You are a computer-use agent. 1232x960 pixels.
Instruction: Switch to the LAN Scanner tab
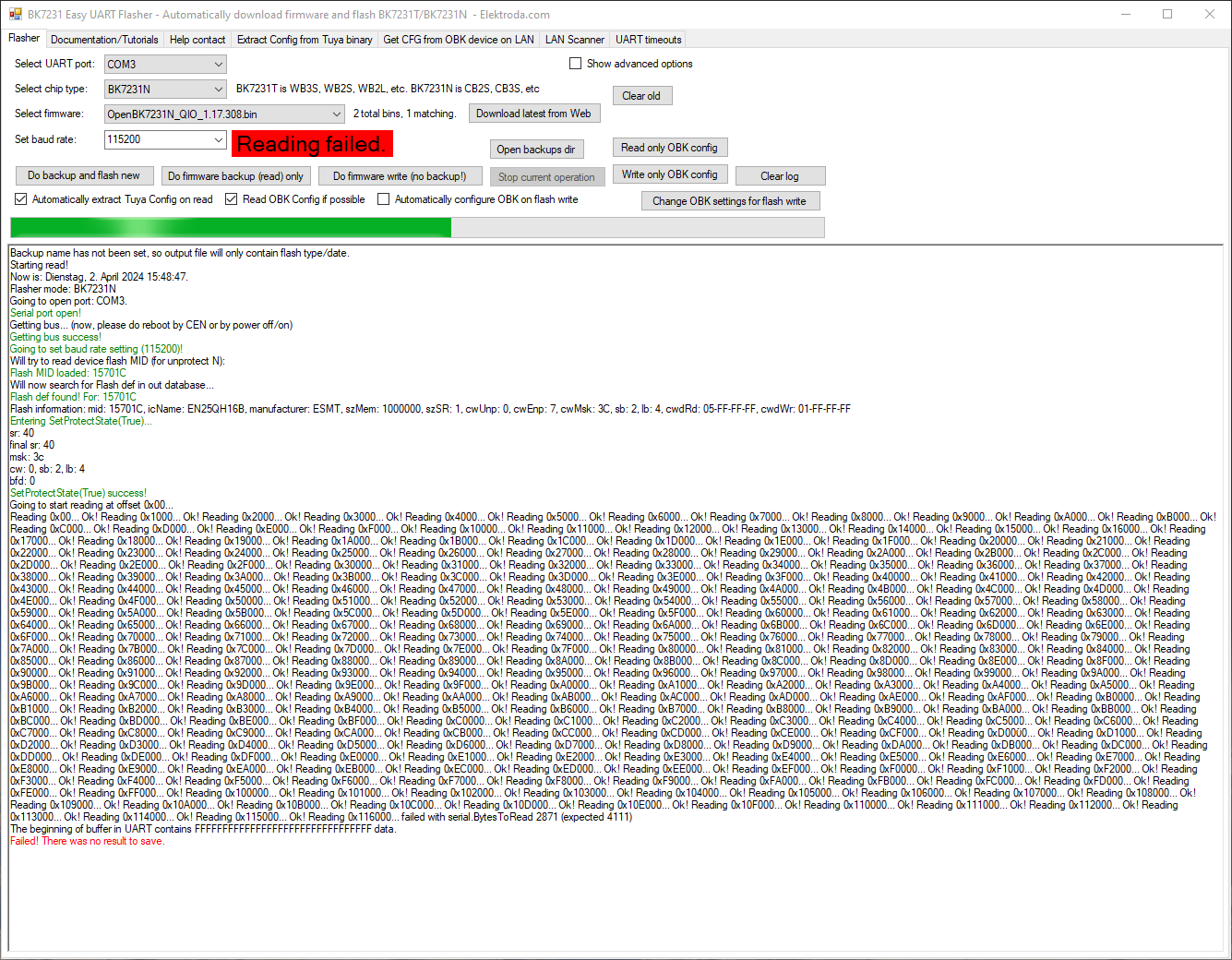point(574,40)
